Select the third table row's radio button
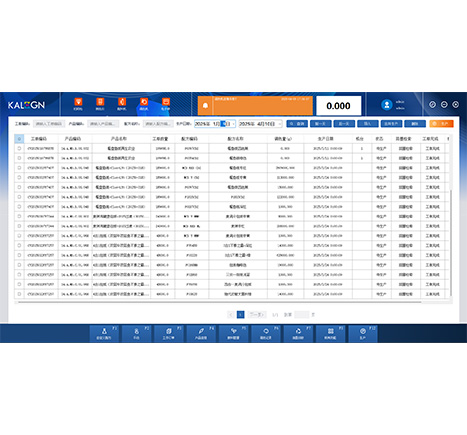The image size is (467, 435). [x=19, y=168]
